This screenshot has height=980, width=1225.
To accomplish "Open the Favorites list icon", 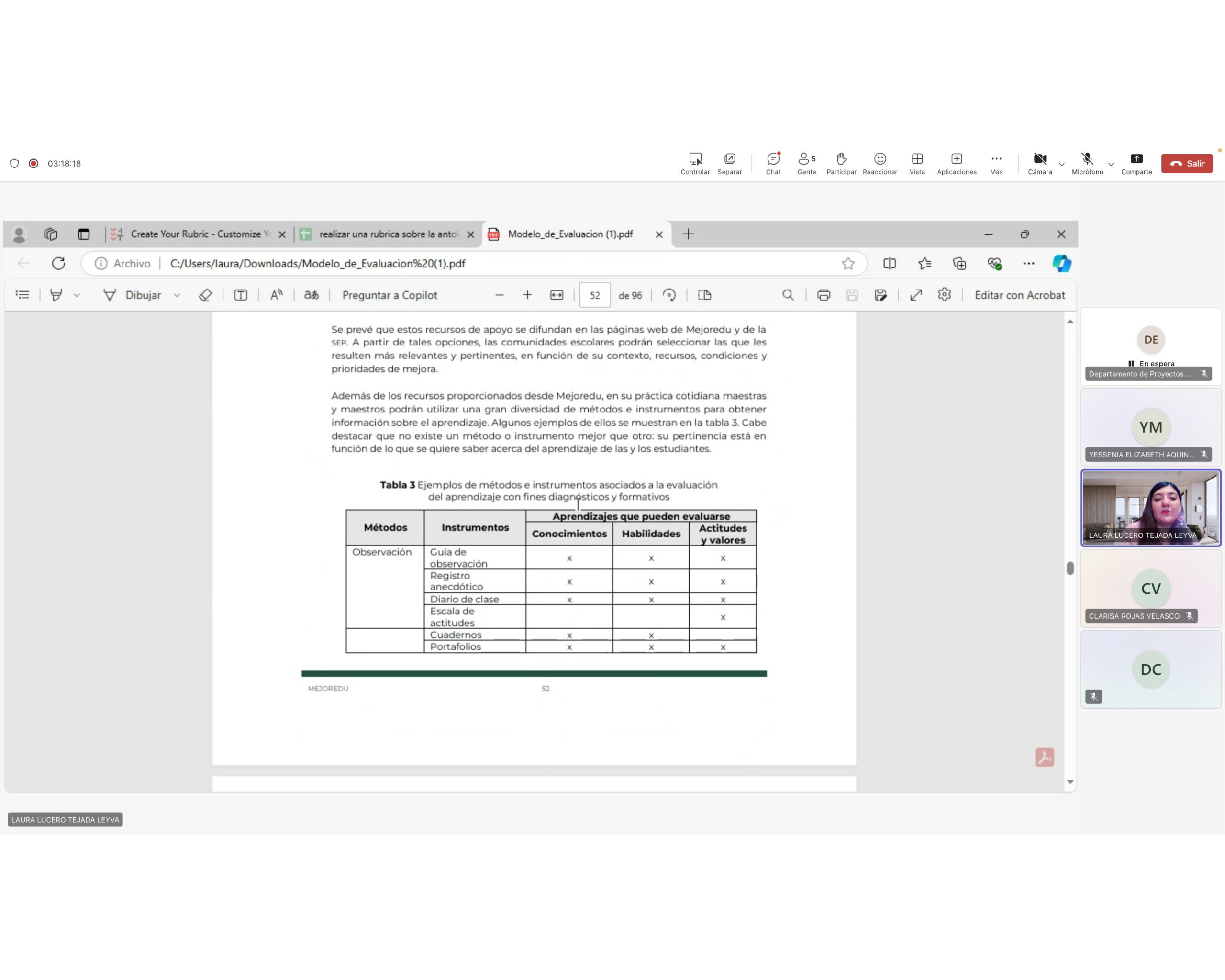I will pos(924,263).
